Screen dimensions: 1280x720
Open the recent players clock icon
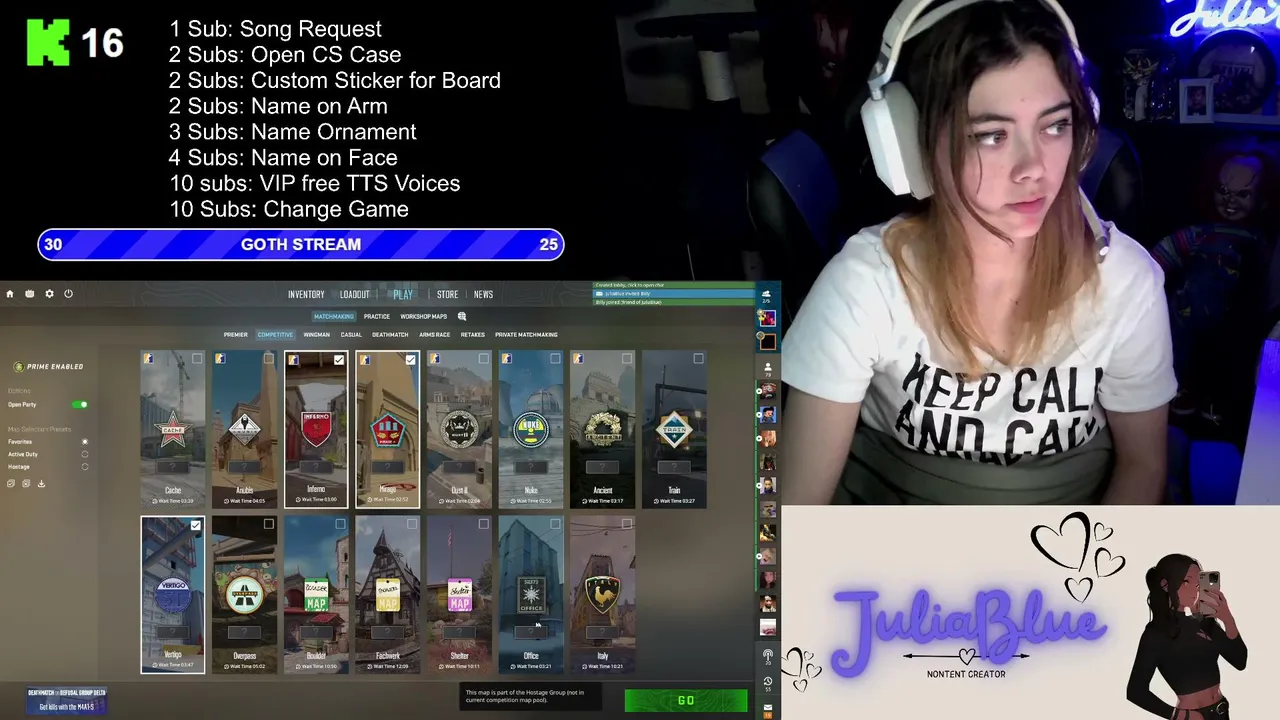click(767, 683)
